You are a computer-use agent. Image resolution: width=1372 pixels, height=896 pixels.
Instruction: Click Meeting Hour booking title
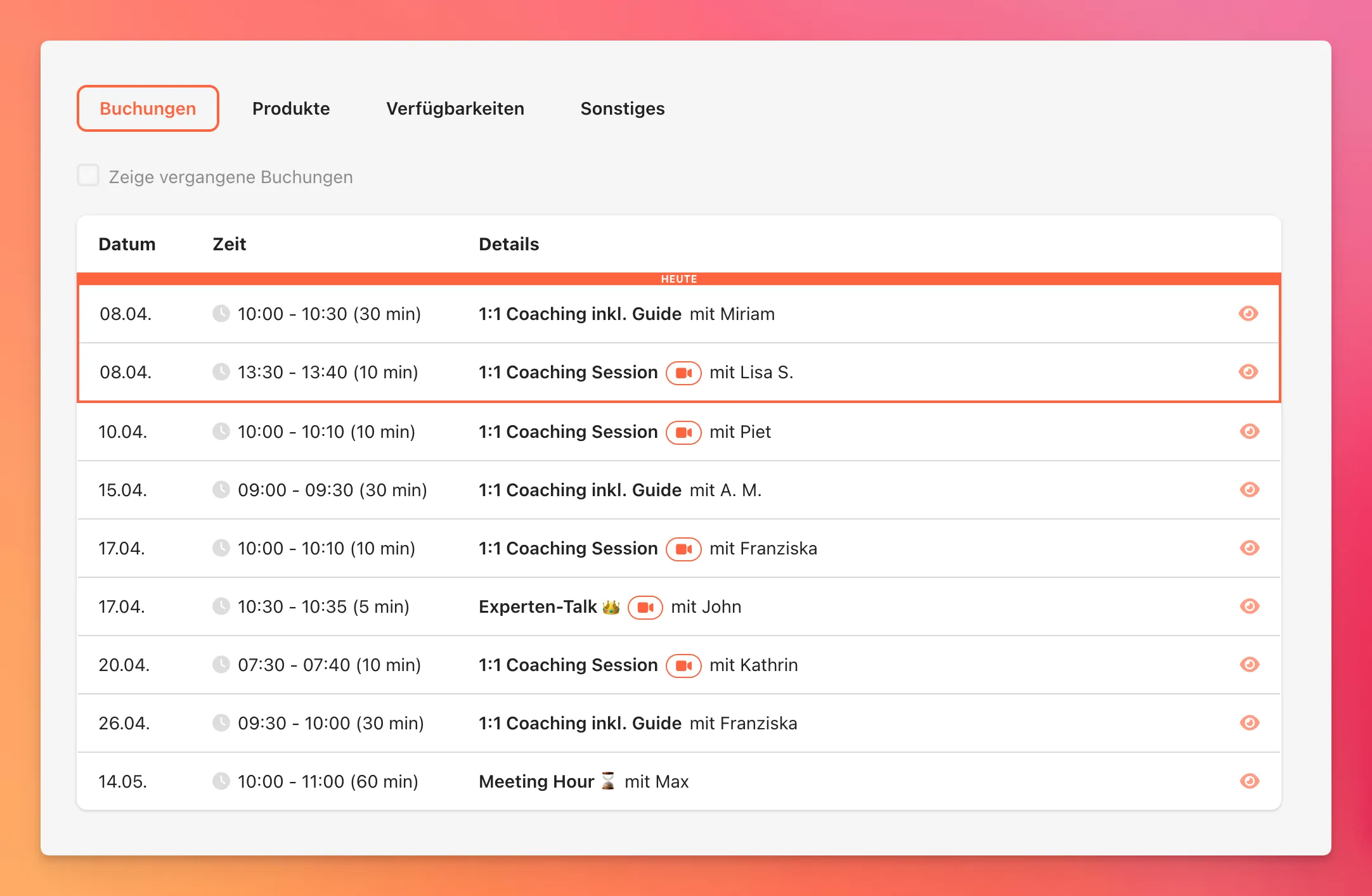pyautogui.click(x=536, y=781)
